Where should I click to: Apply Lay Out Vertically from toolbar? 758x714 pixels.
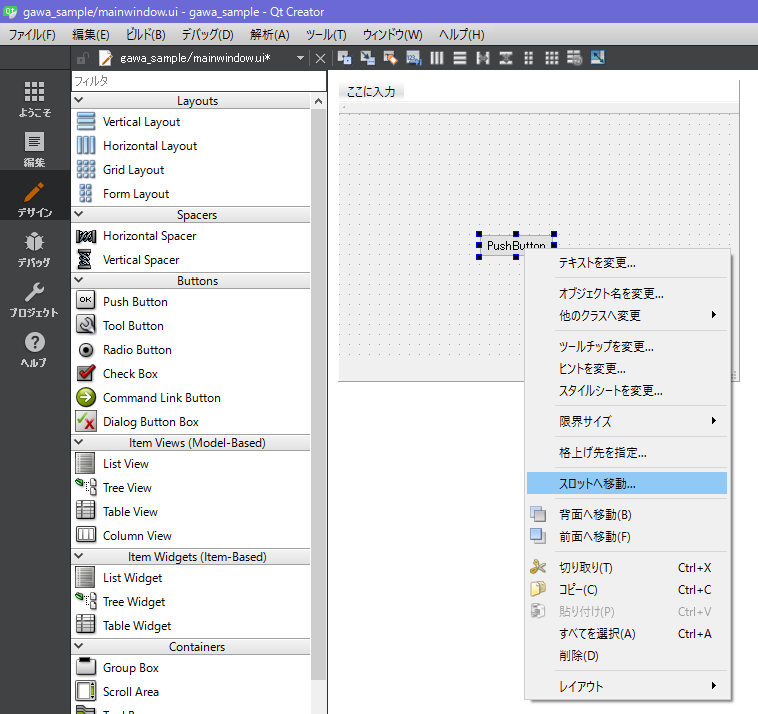(x=460, y=58)
